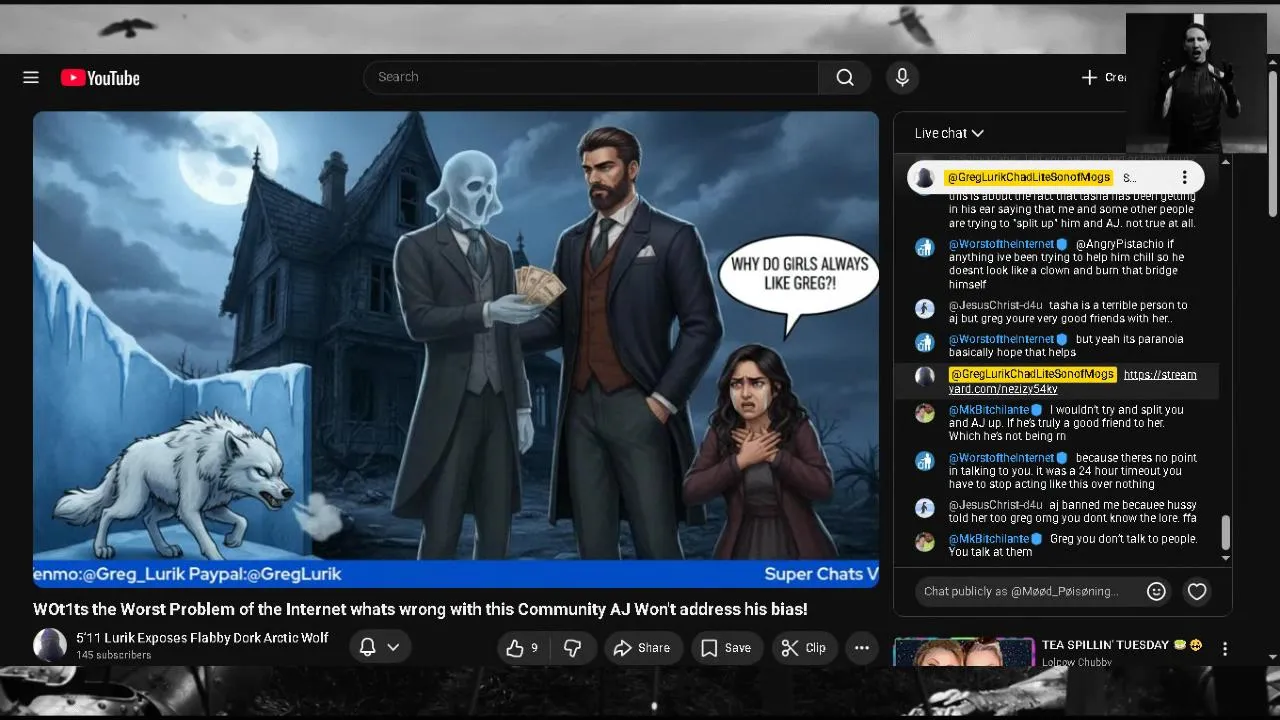
Task: Click avatar beside '@AngryPistachio if anything' message
Action: coord(925,247)
